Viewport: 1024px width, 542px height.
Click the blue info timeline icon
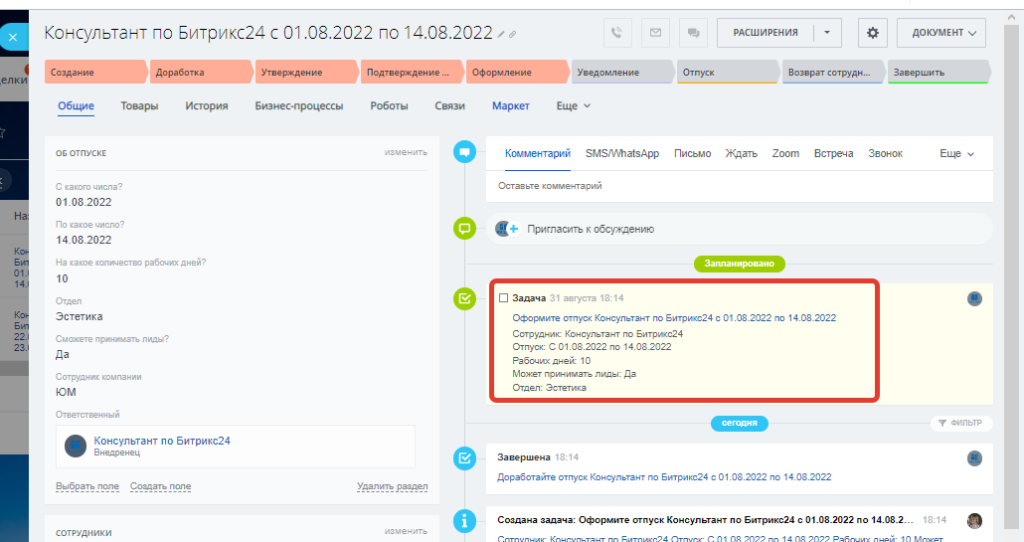coord(464,520)
